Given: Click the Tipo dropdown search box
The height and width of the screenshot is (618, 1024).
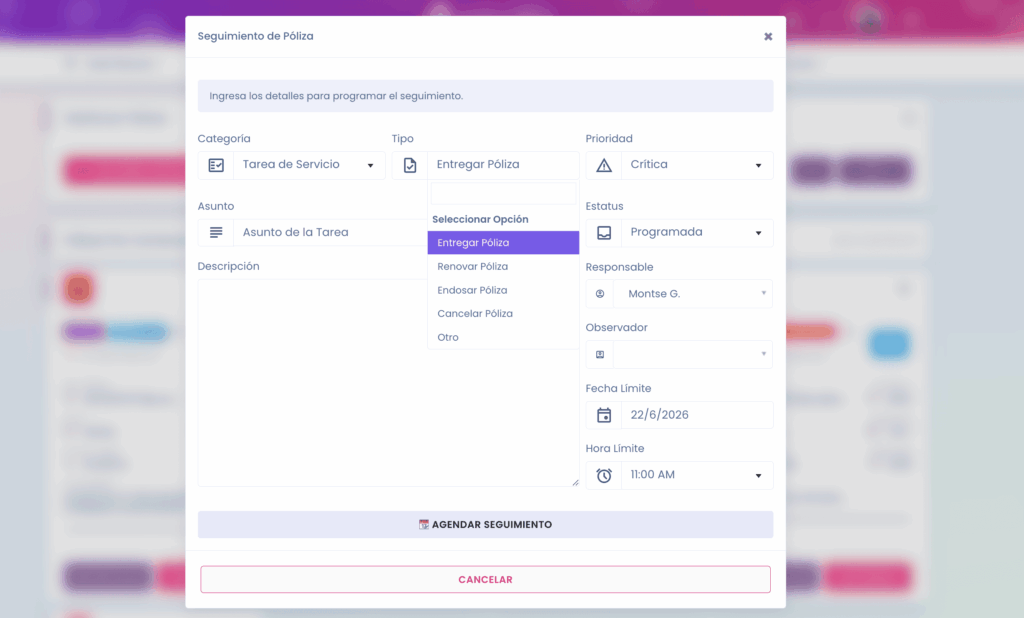Looking at the screenshot, I should pyautogui.click(x=503, y=194).
